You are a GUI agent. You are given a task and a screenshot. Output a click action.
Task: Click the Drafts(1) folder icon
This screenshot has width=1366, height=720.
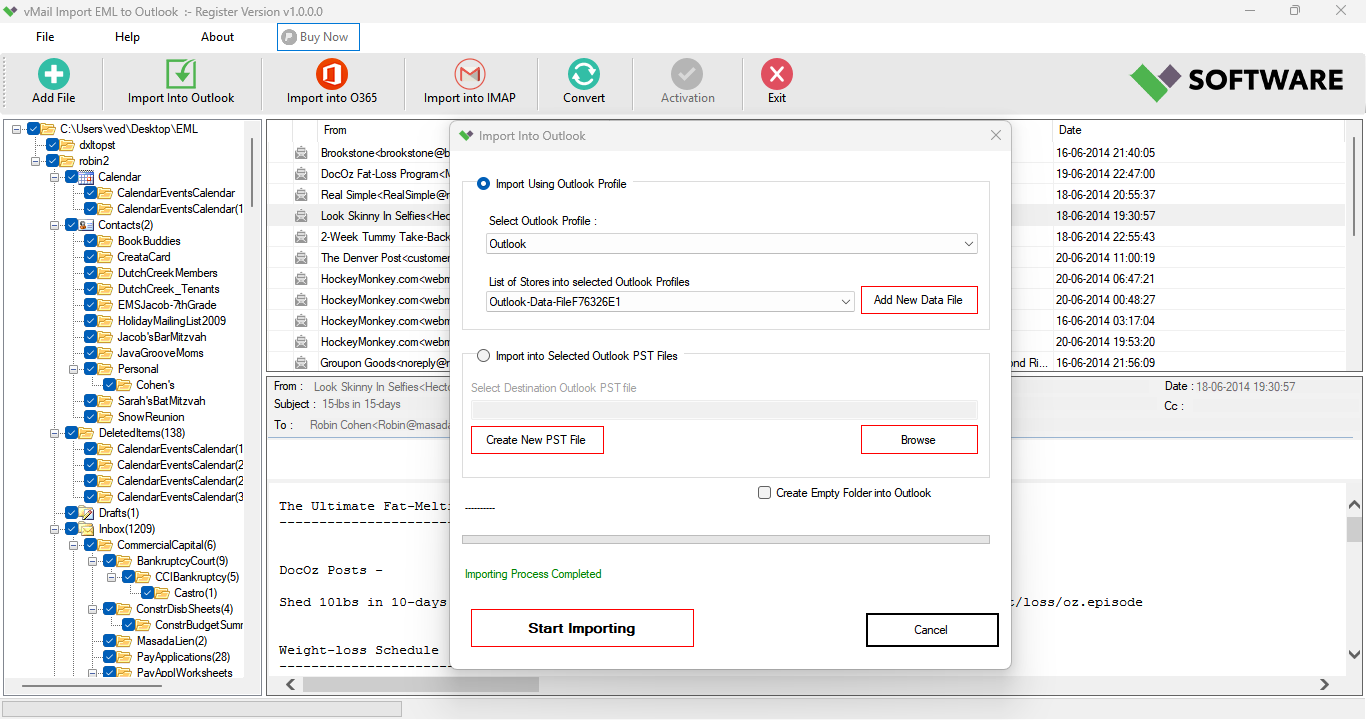tap(87, 513)
